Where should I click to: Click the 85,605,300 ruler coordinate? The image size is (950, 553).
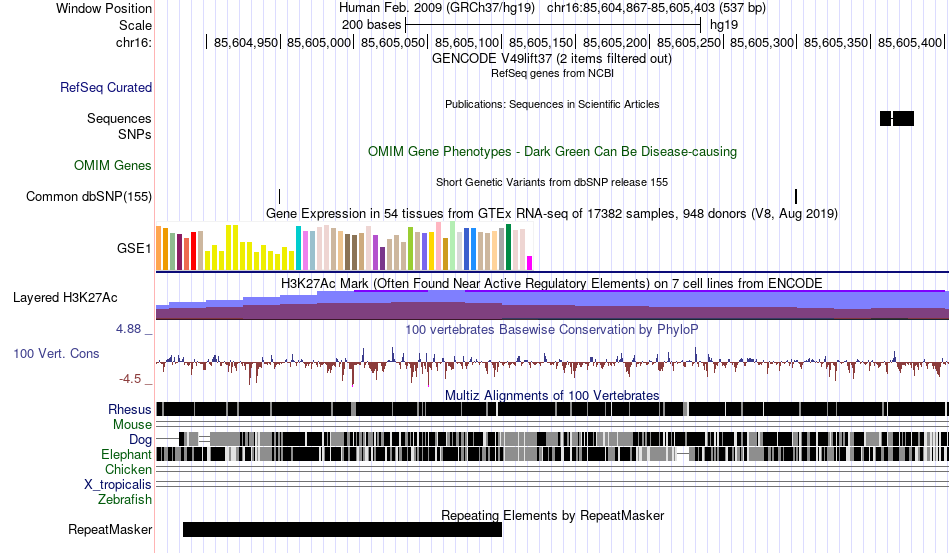[762, 42]
